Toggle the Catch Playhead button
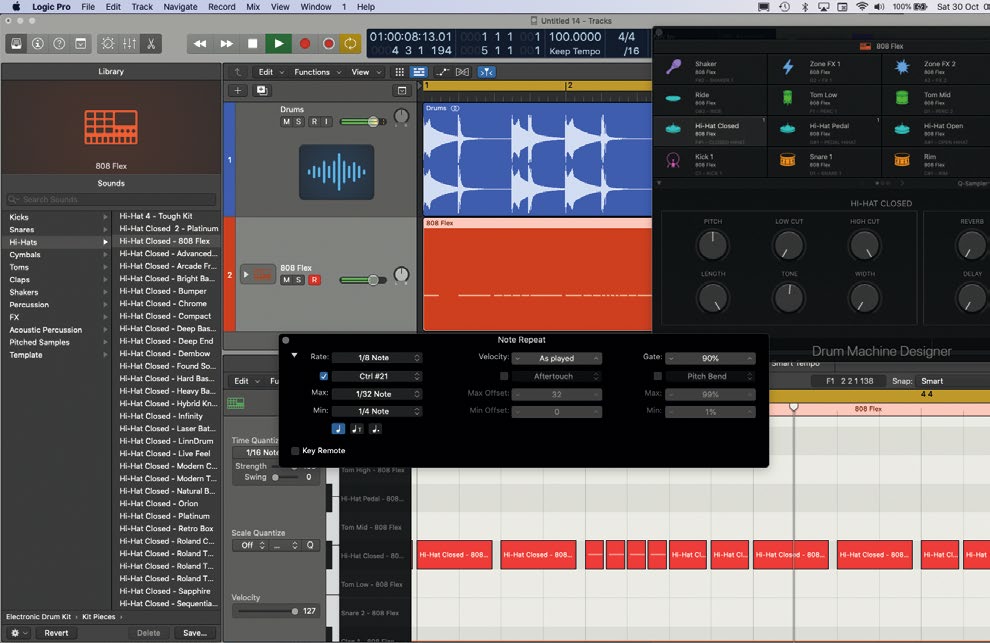 coord(486,72)
